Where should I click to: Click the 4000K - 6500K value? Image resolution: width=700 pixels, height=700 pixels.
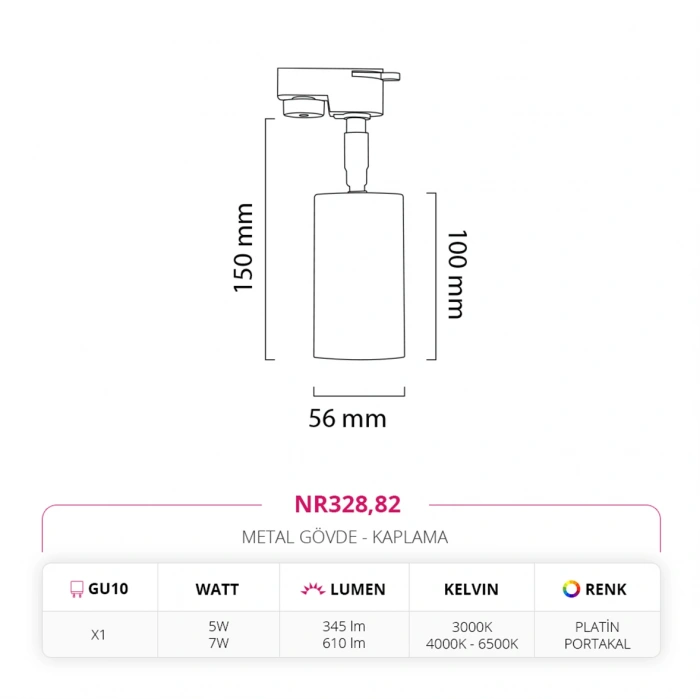coord(471,643)
